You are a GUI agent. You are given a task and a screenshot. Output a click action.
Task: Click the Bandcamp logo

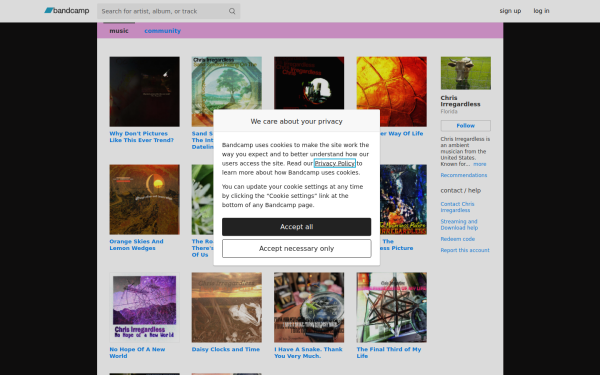67,11
